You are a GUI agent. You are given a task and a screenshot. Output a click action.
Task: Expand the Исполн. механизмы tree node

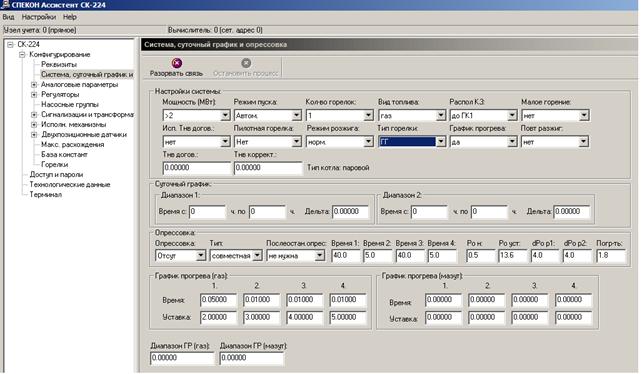[34, 125]
